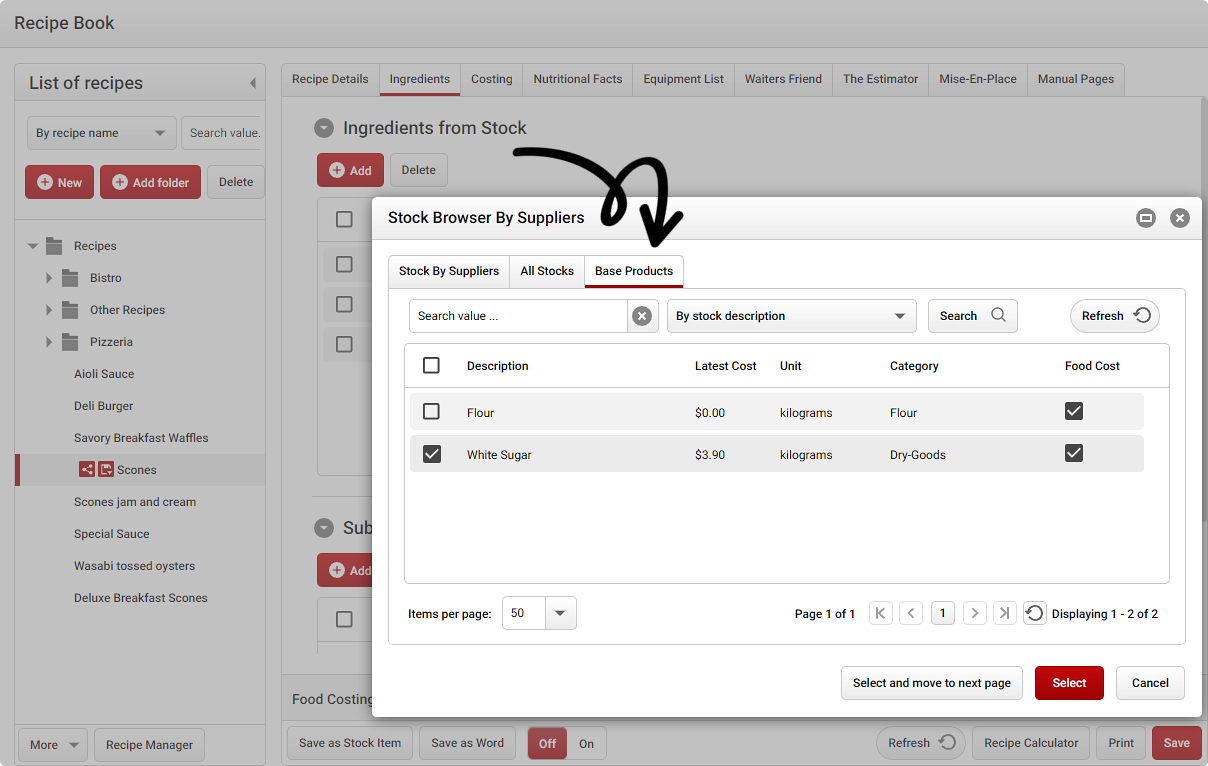This screenshot has width=1208, height=766.
Task: Collapse the Sub section chevron
Action: tap(324, 528)
